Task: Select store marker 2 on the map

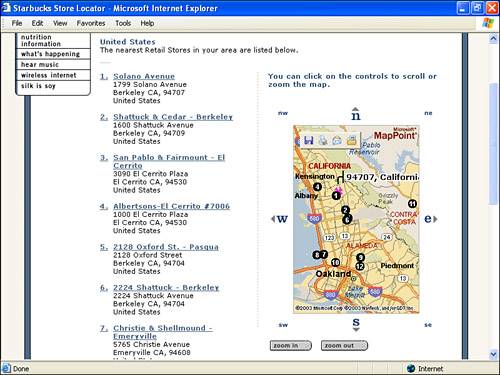Action: point(346,210)
